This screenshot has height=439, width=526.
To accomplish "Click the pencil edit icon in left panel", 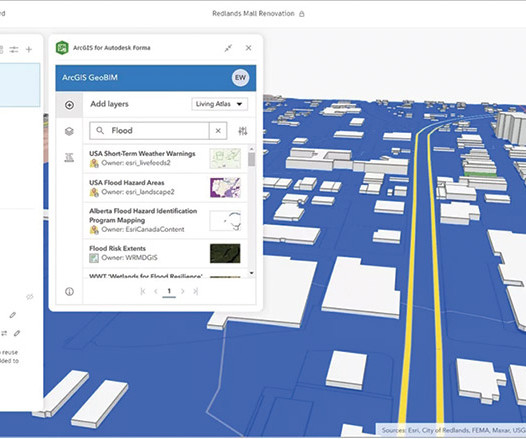I will point(13,315).
